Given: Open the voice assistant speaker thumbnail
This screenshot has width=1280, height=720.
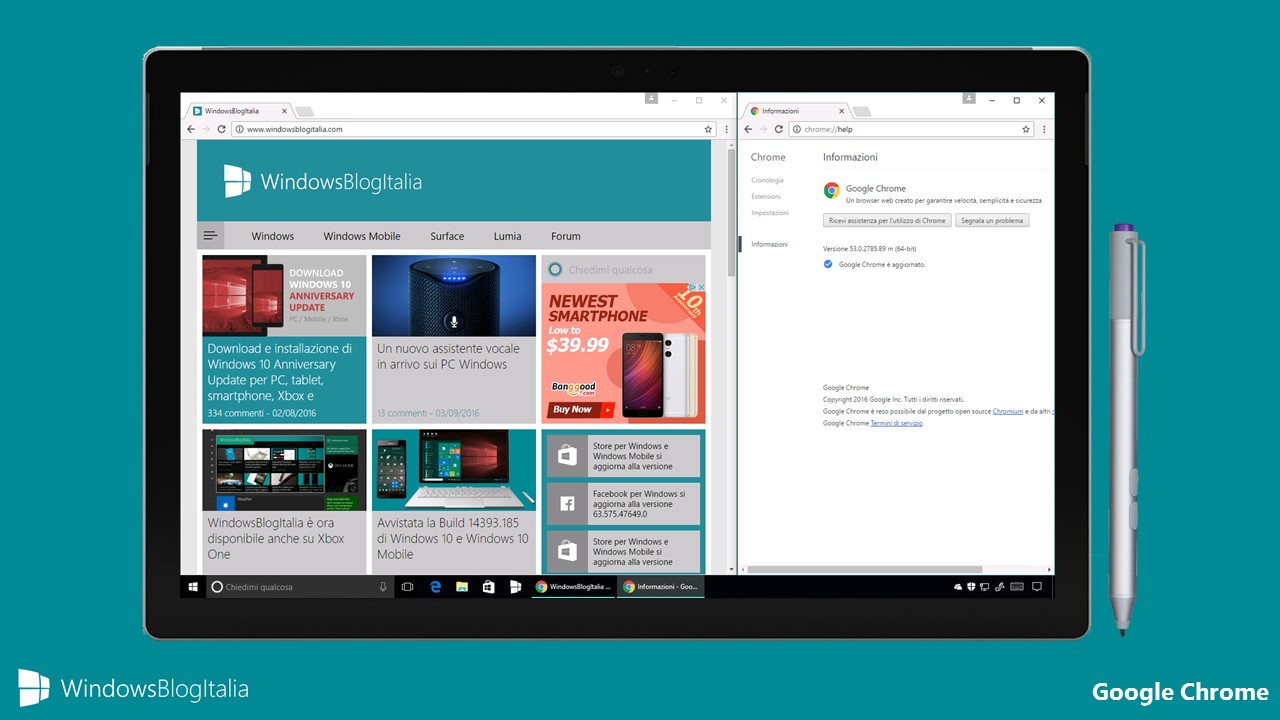Looking at the screenshot, I should click(454, 296).
